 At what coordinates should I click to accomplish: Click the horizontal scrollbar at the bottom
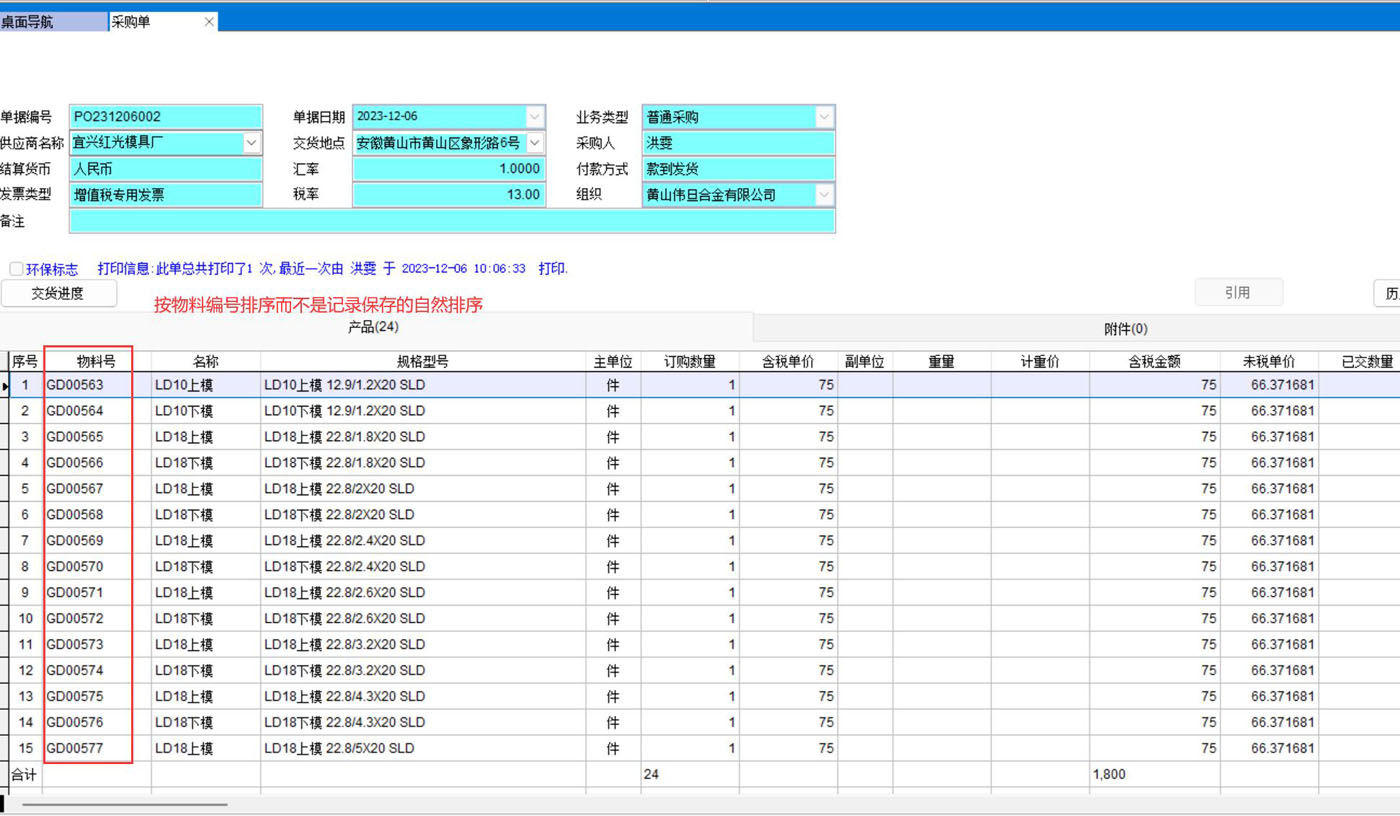click(x=125, y=804)
